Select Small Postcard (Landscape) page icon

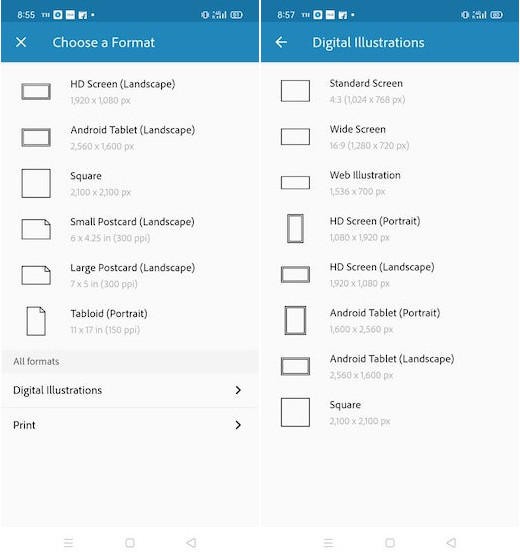[x=36, y=229]
